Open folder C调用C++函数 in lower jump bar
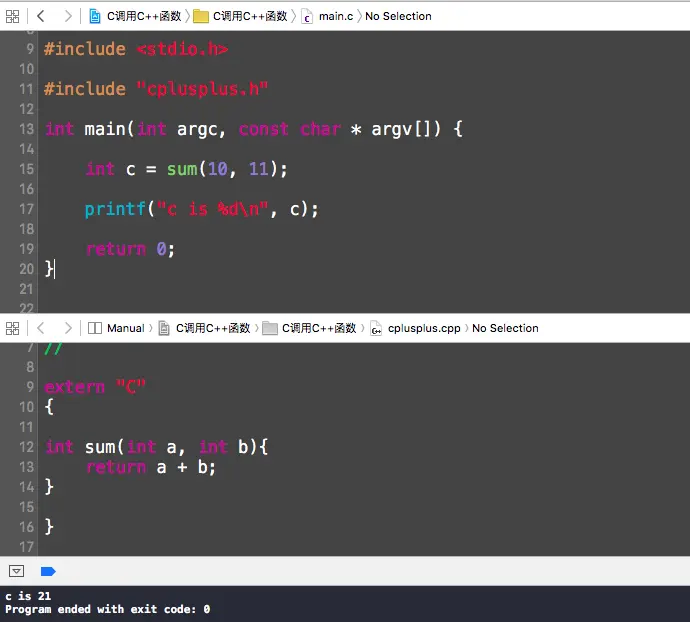The height and width of the screenshot is (622, 690). (x=319, y=328)
